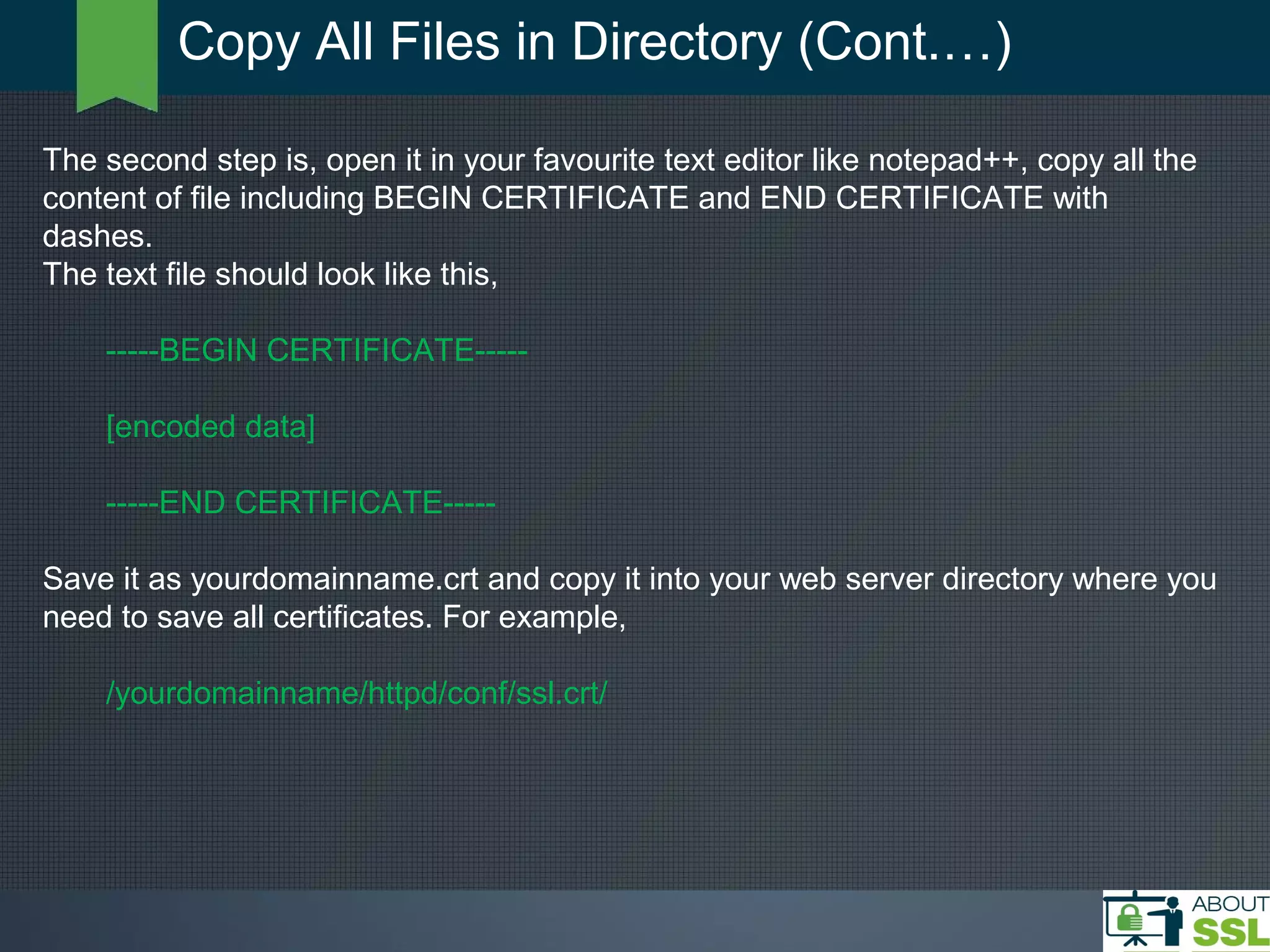The image size is (1270, 952).
Task: Click the line starting 'content of file including BEGIN'
Action: (x=575, y=198)
